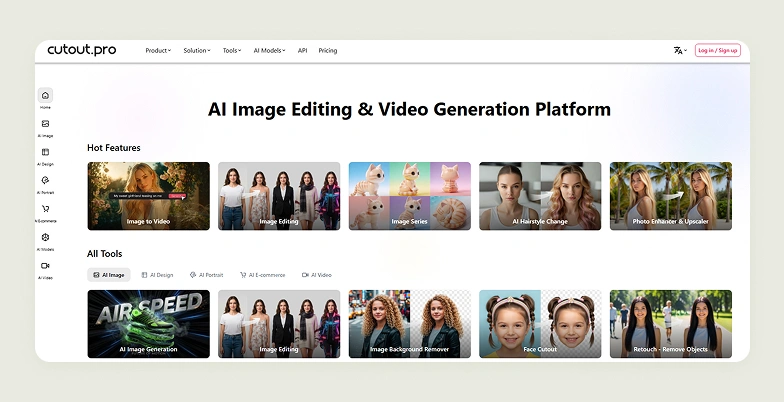Open the Home sidebar icon

tap(45, 96)
